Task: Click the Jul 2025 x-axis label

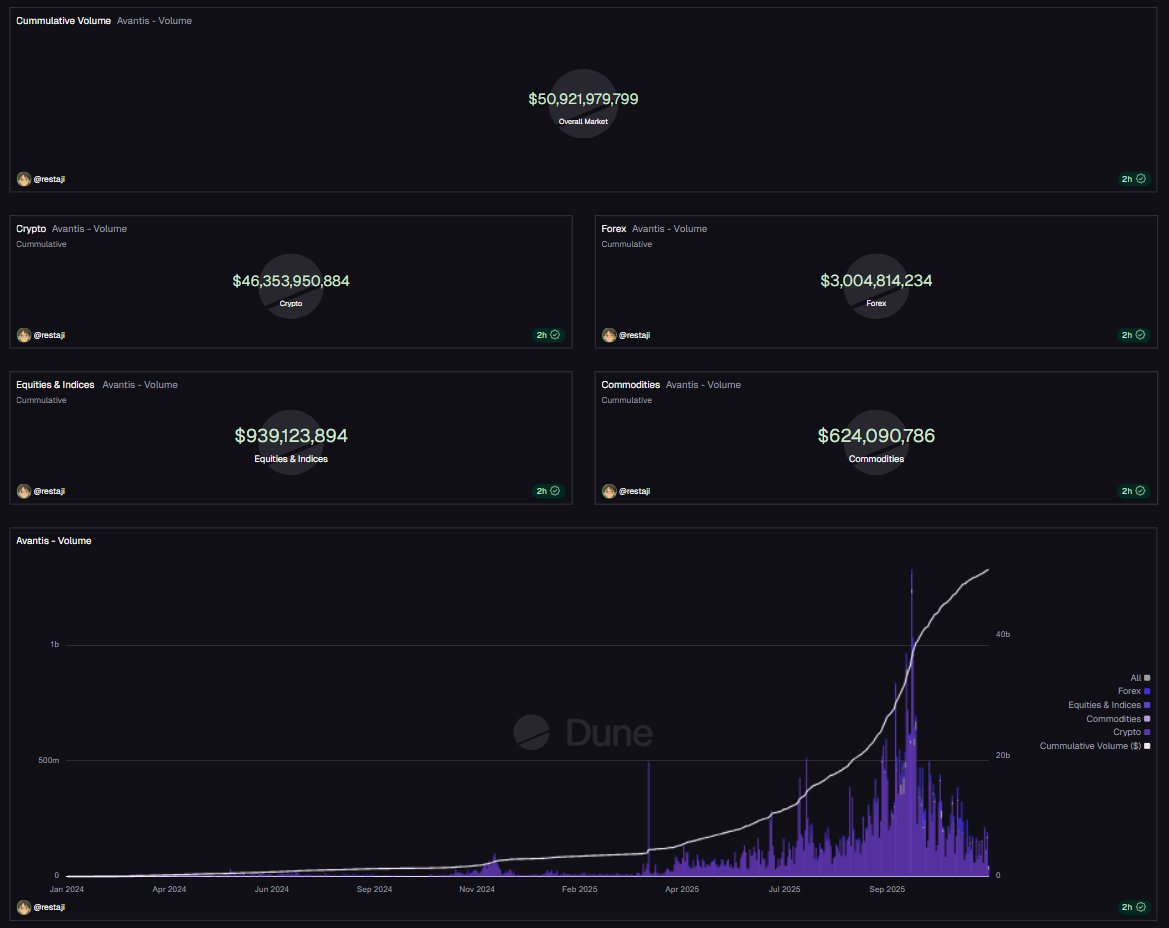Action: tap(784, 889)
